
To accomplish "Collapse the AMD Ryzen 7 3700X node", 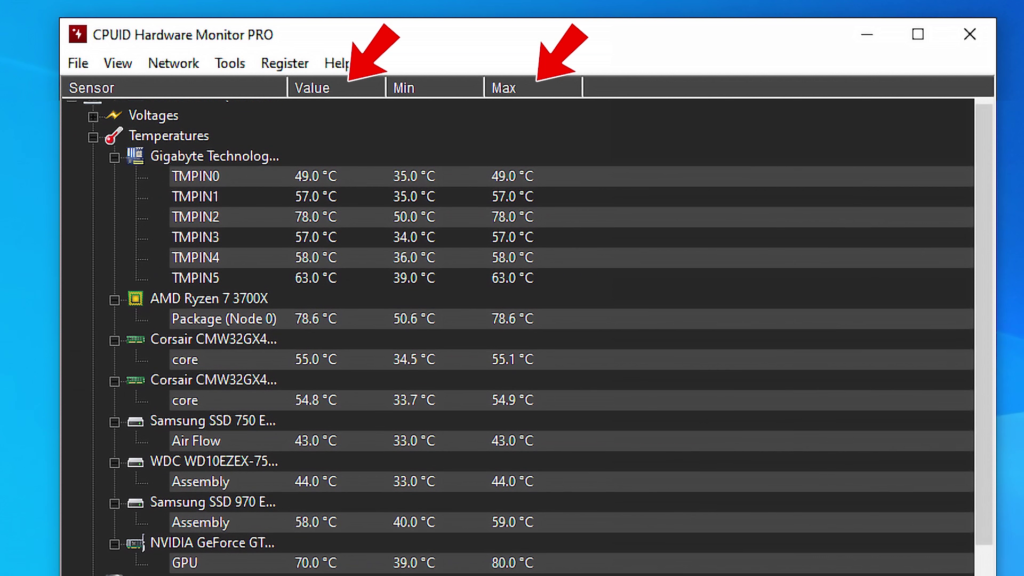I will coord(114,300).
